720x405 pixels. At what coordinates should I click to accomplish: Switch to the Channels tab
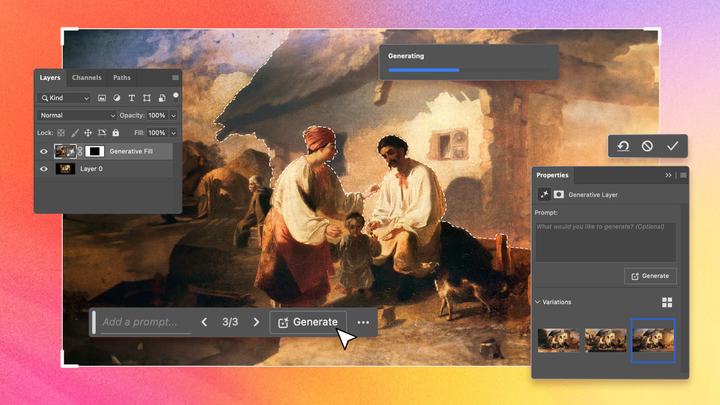click(x=86, y=78)
